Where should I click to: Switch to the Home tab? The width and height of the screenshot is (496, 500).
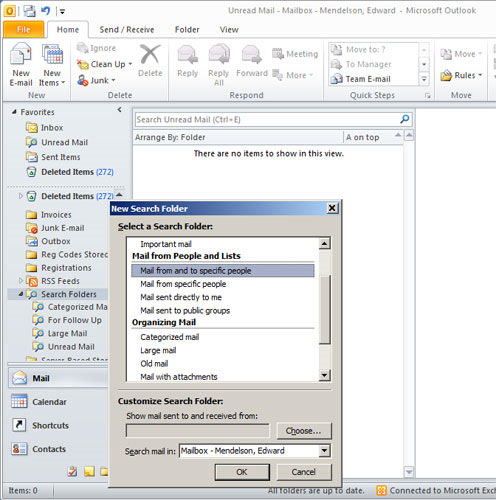pos(68,29)
